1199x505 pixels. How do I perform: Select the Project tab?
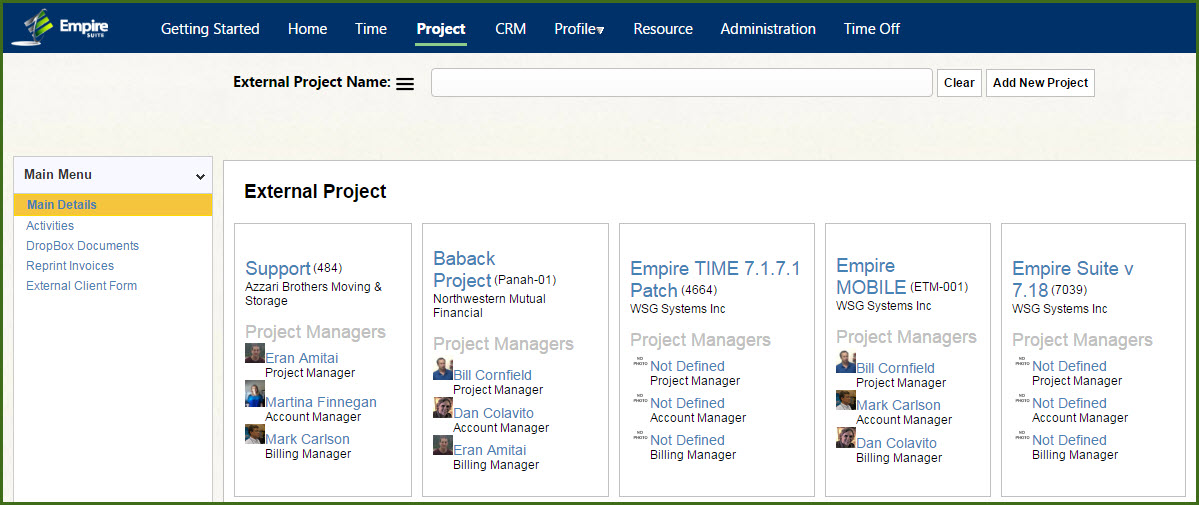coord(441,29)
